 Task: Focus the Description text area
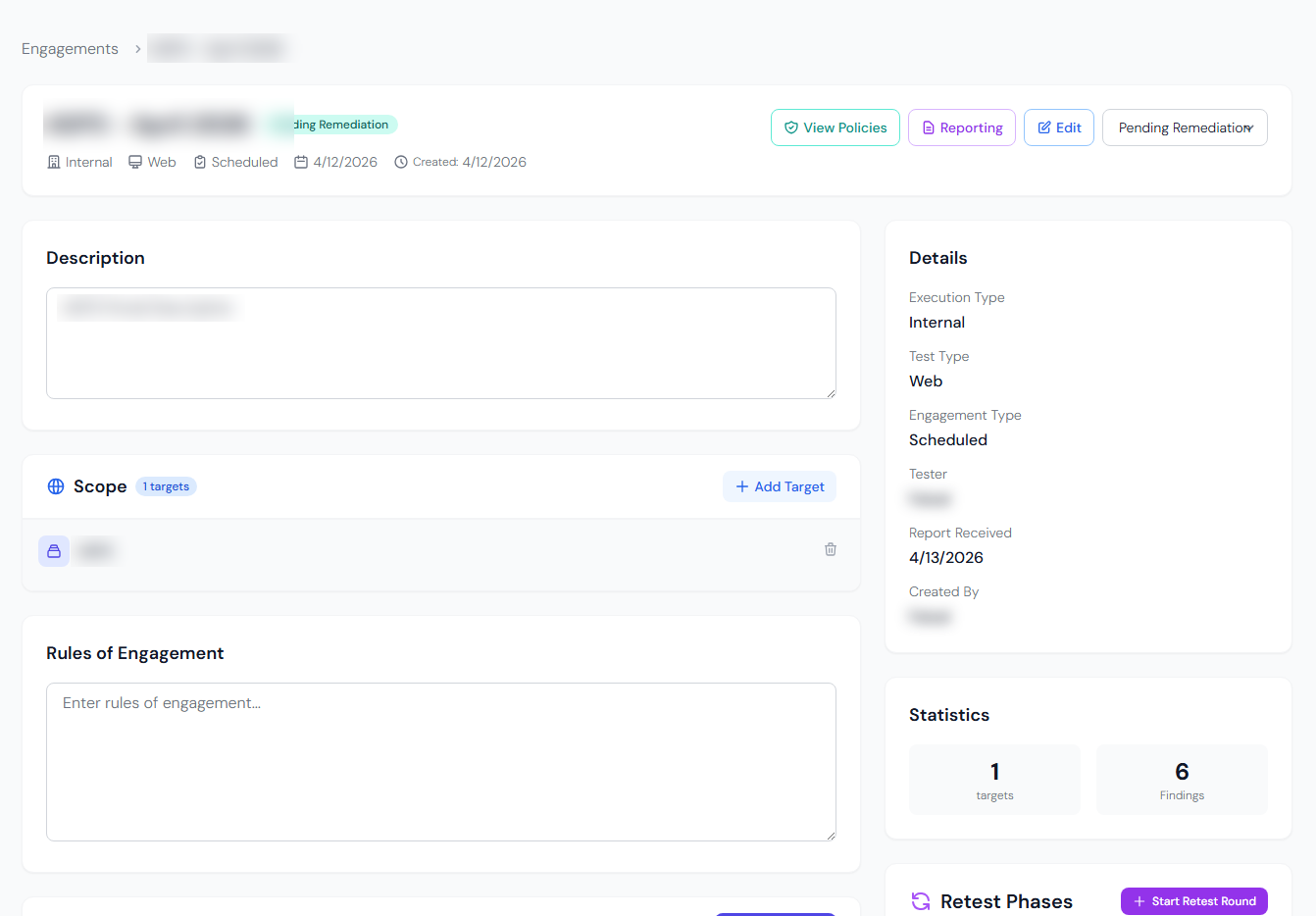(x=441, y=343)
